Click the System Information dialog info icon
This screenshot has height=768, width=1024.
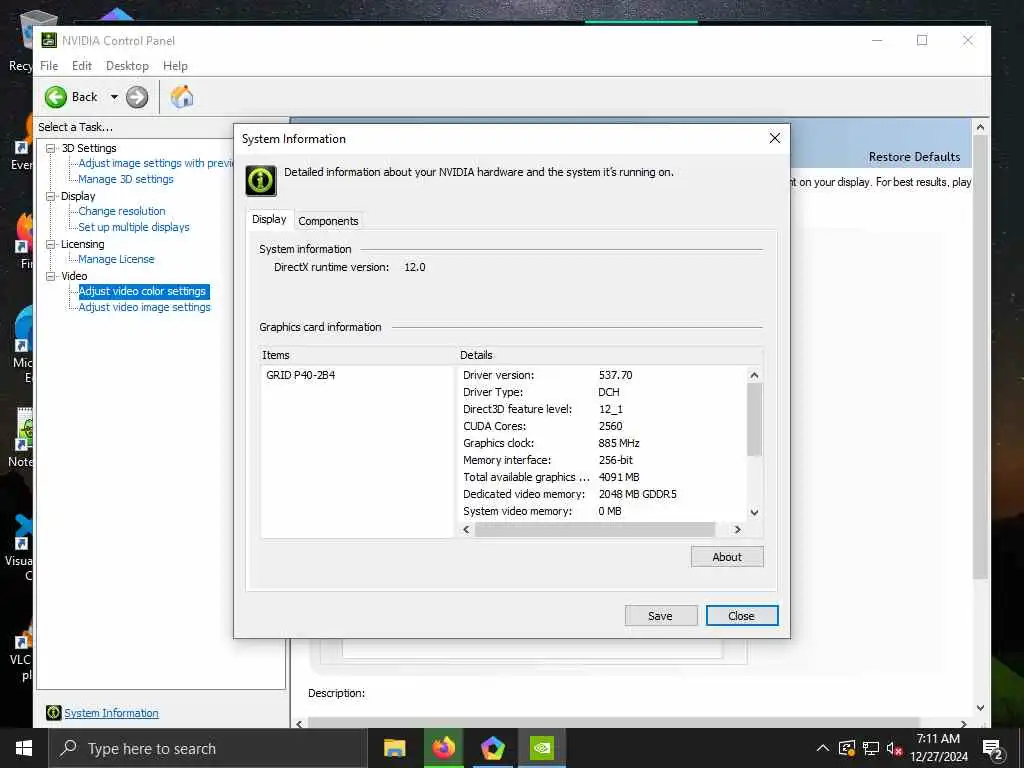[261, 180]
